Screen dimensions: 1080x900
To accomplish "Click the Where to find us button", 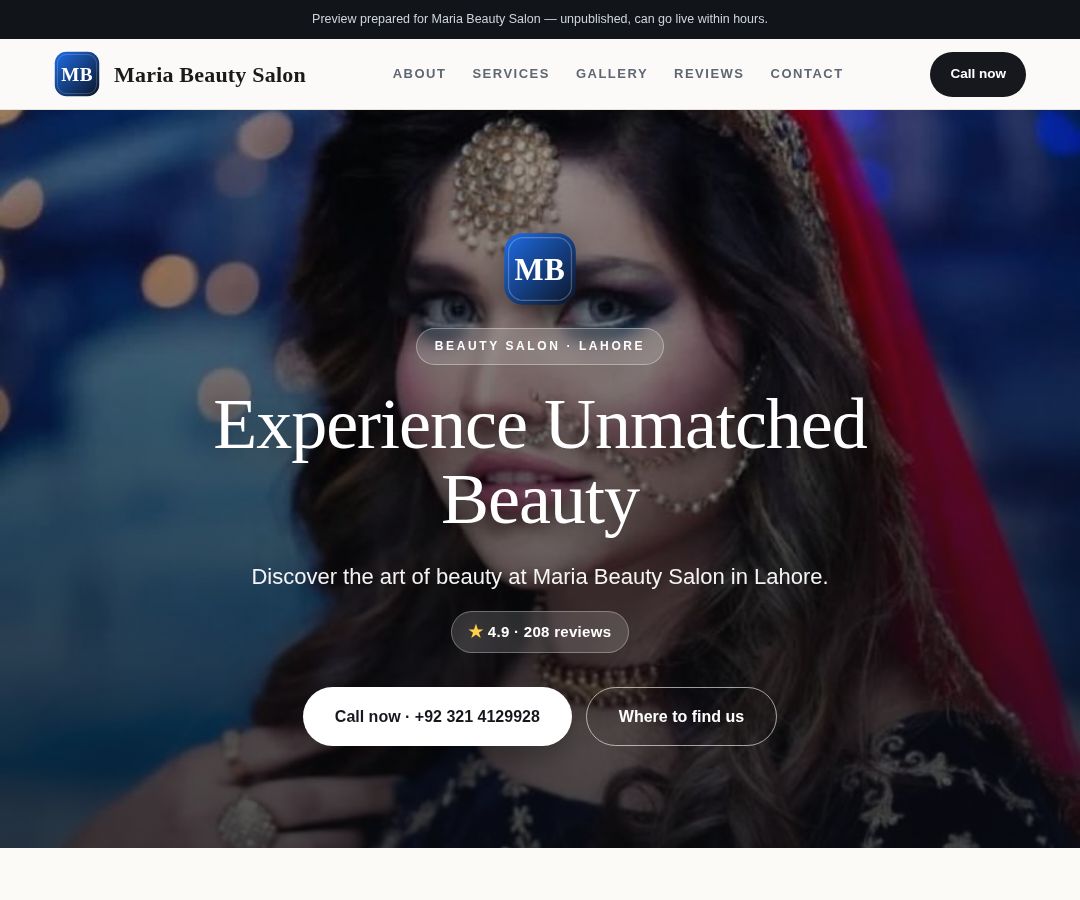I will [x=681, y=716].
